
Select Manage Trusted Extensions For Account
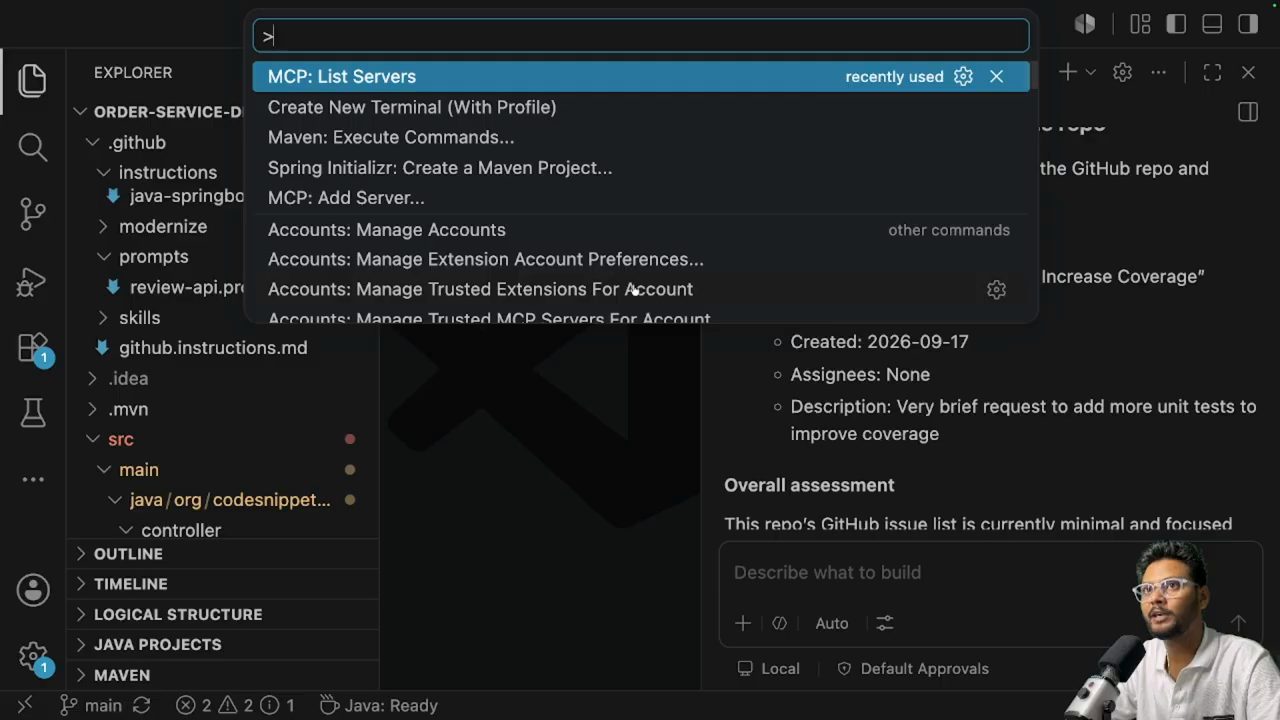coord(641,289)
